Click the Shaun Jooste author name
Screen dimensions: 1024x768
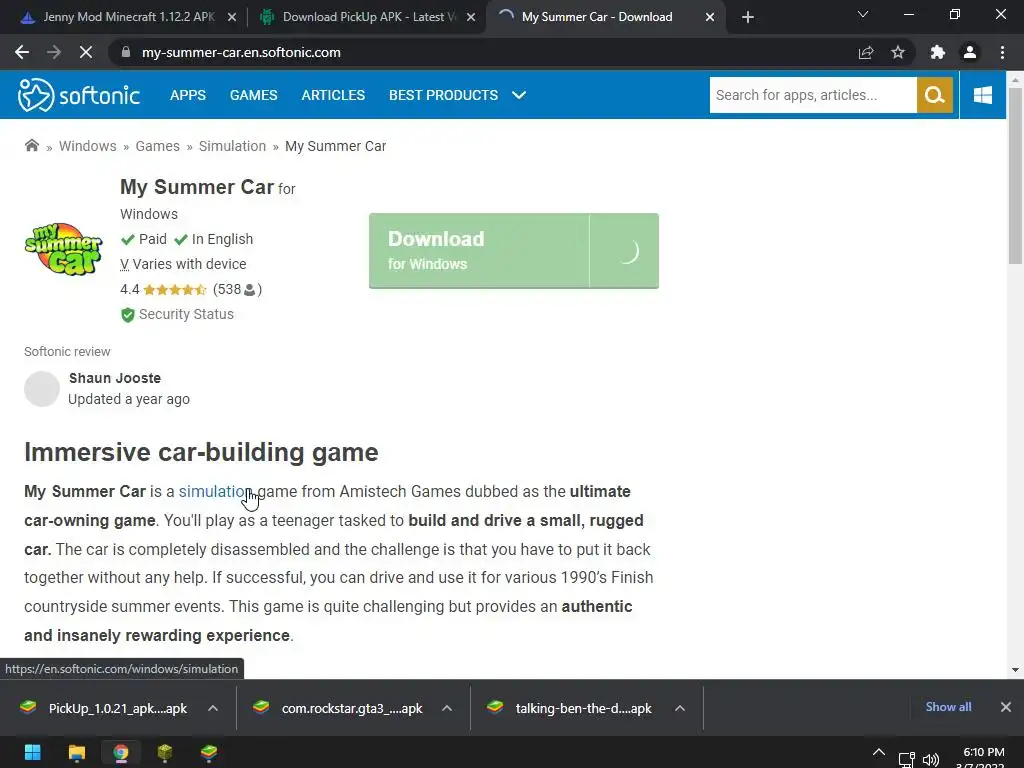[115, 378]
